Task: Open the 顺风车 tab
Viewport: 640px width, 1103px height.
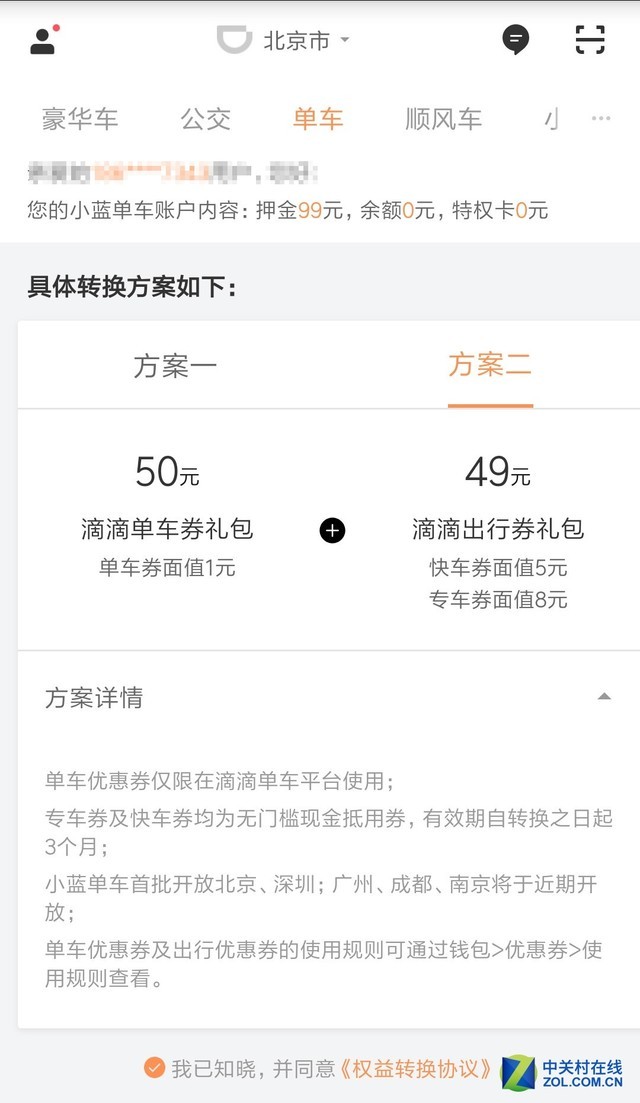Action: 444,119
